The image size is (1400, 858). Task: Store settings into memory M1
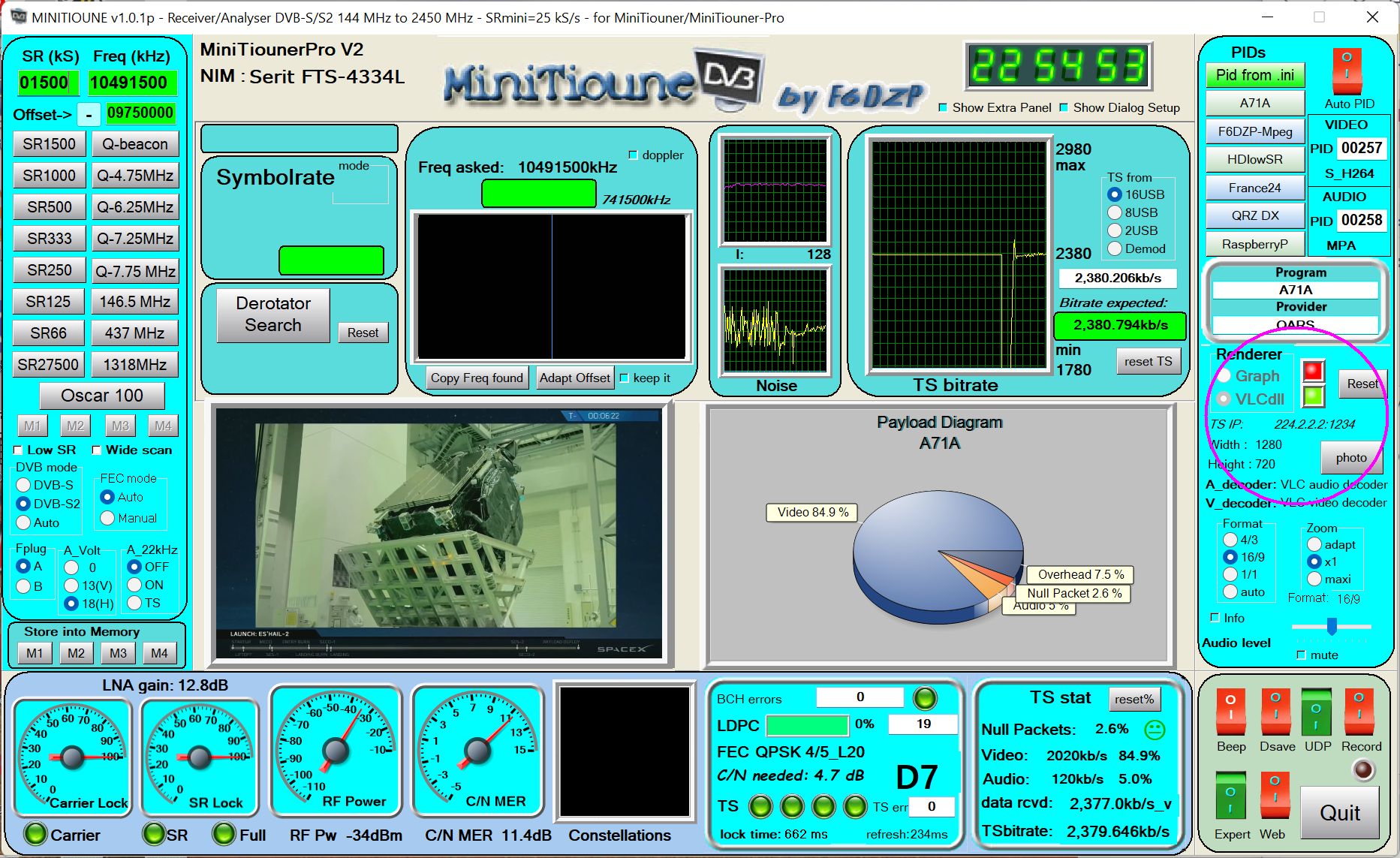(x=35, y=653)
